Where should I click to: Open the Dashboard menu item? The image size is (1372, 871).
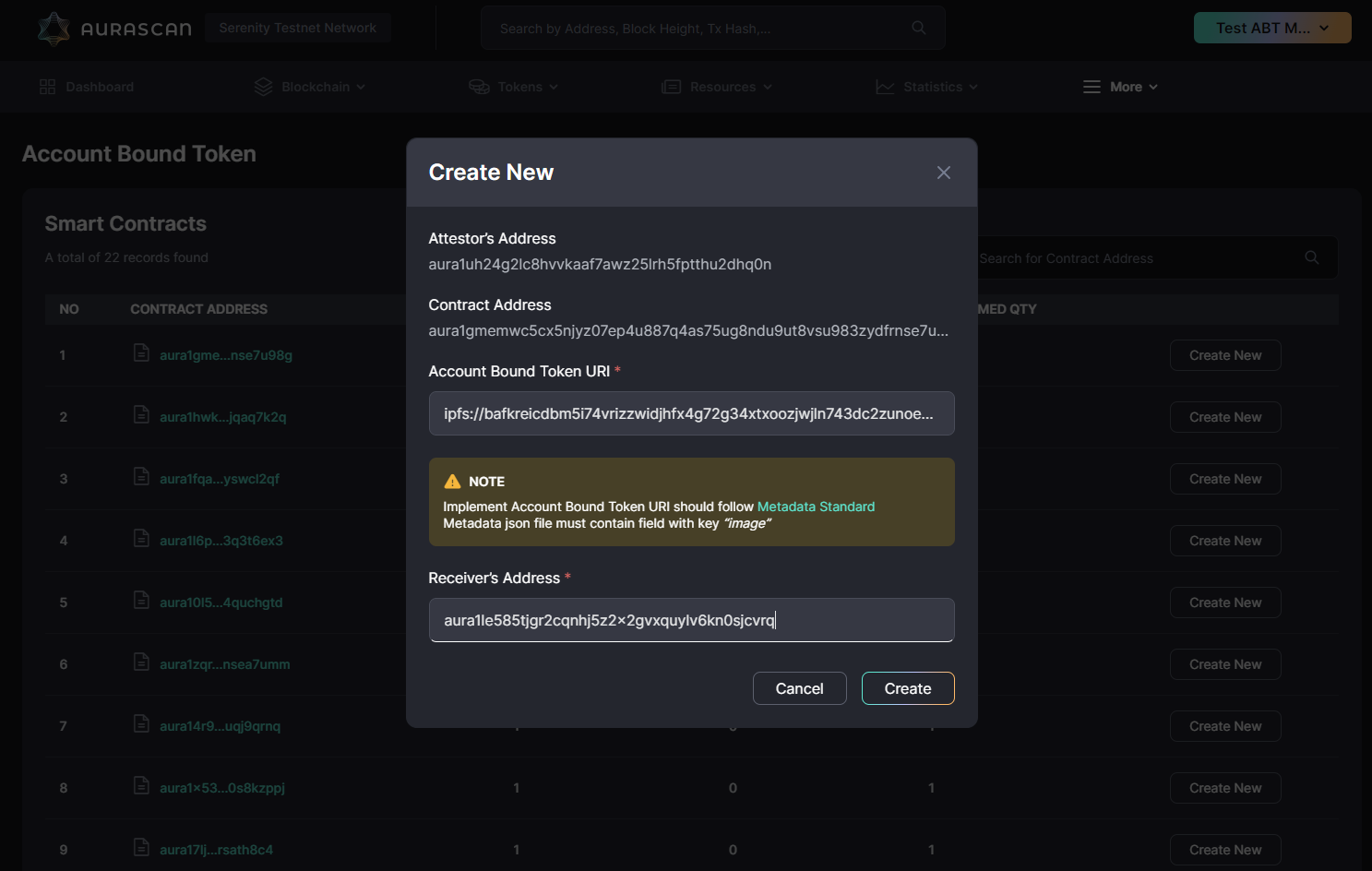tap(87, 87)
